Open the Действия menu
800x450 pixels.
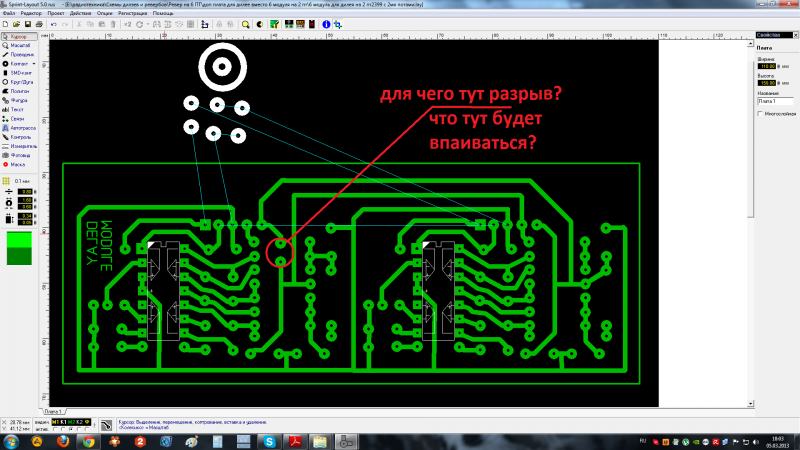coord(80,13)
